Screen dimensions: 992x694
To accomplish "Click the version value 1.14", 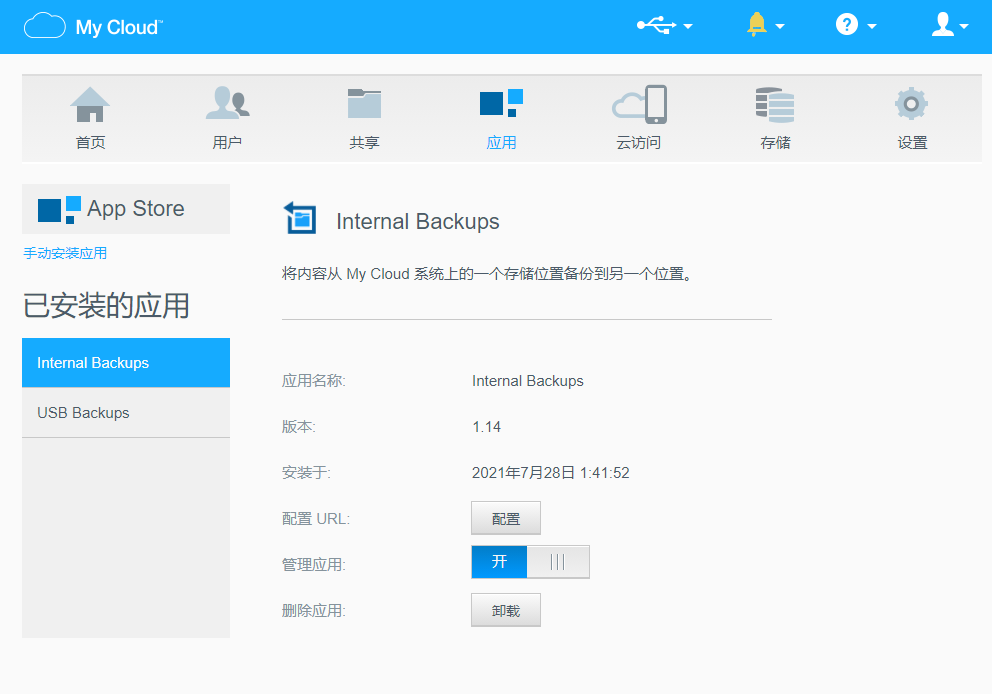I will pyautogui.click(x=487, y=427).
